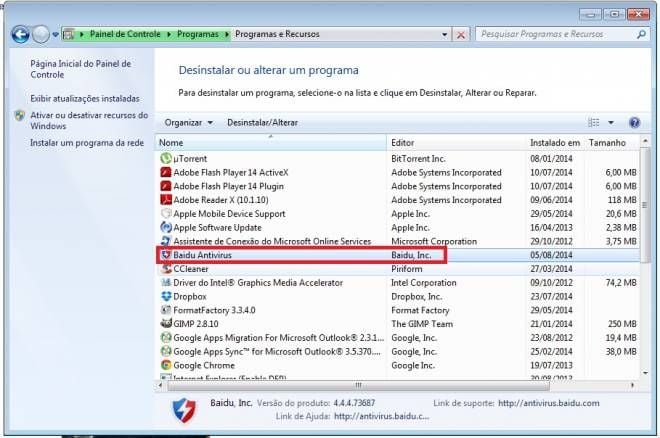Select the Dropbox row text

(190, 297)
